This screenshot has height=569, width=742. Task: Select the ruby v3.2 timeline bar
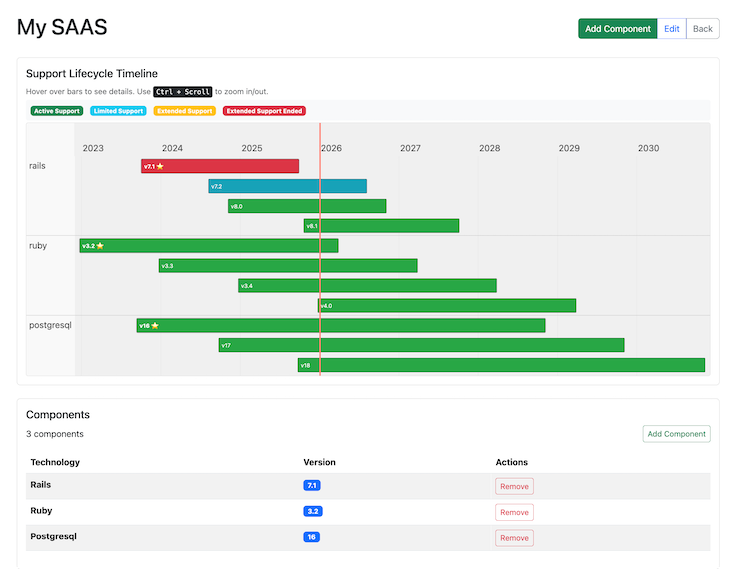(x=209, y=246)
